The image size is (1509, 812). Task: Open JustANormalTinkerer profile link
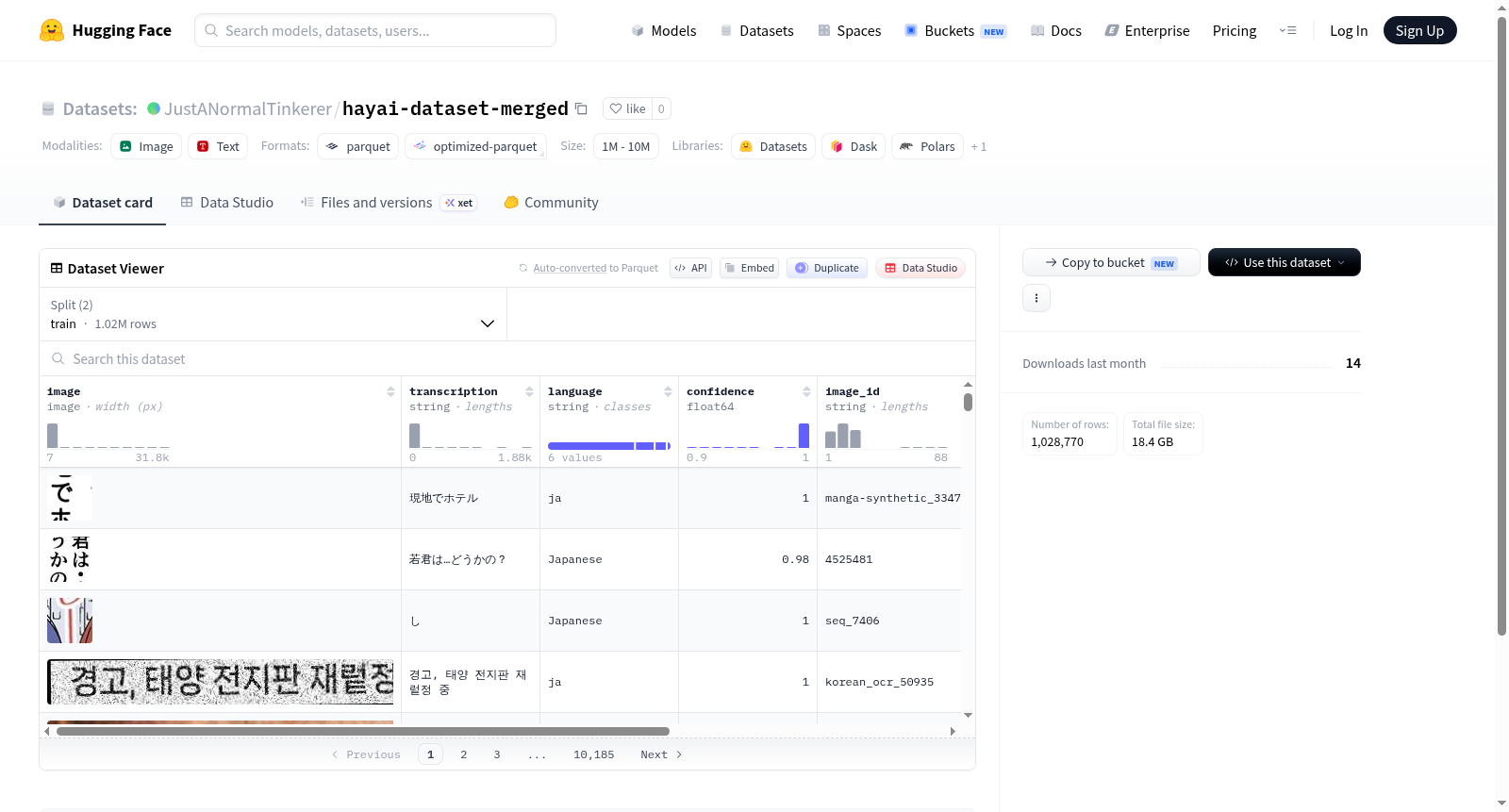(248, 109)
